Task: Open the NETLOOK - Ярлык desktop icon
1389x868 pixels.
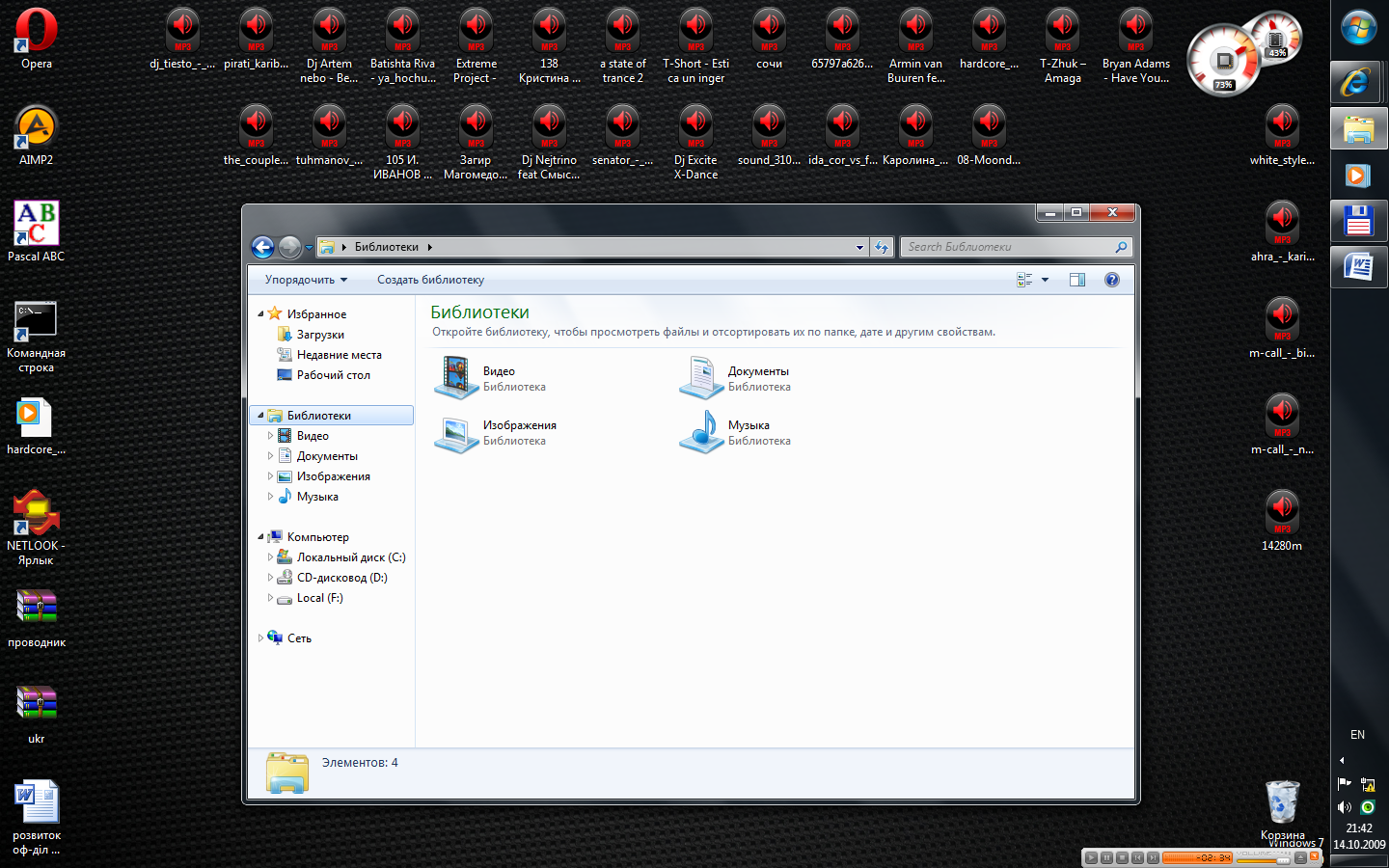Action: [37, 527]
